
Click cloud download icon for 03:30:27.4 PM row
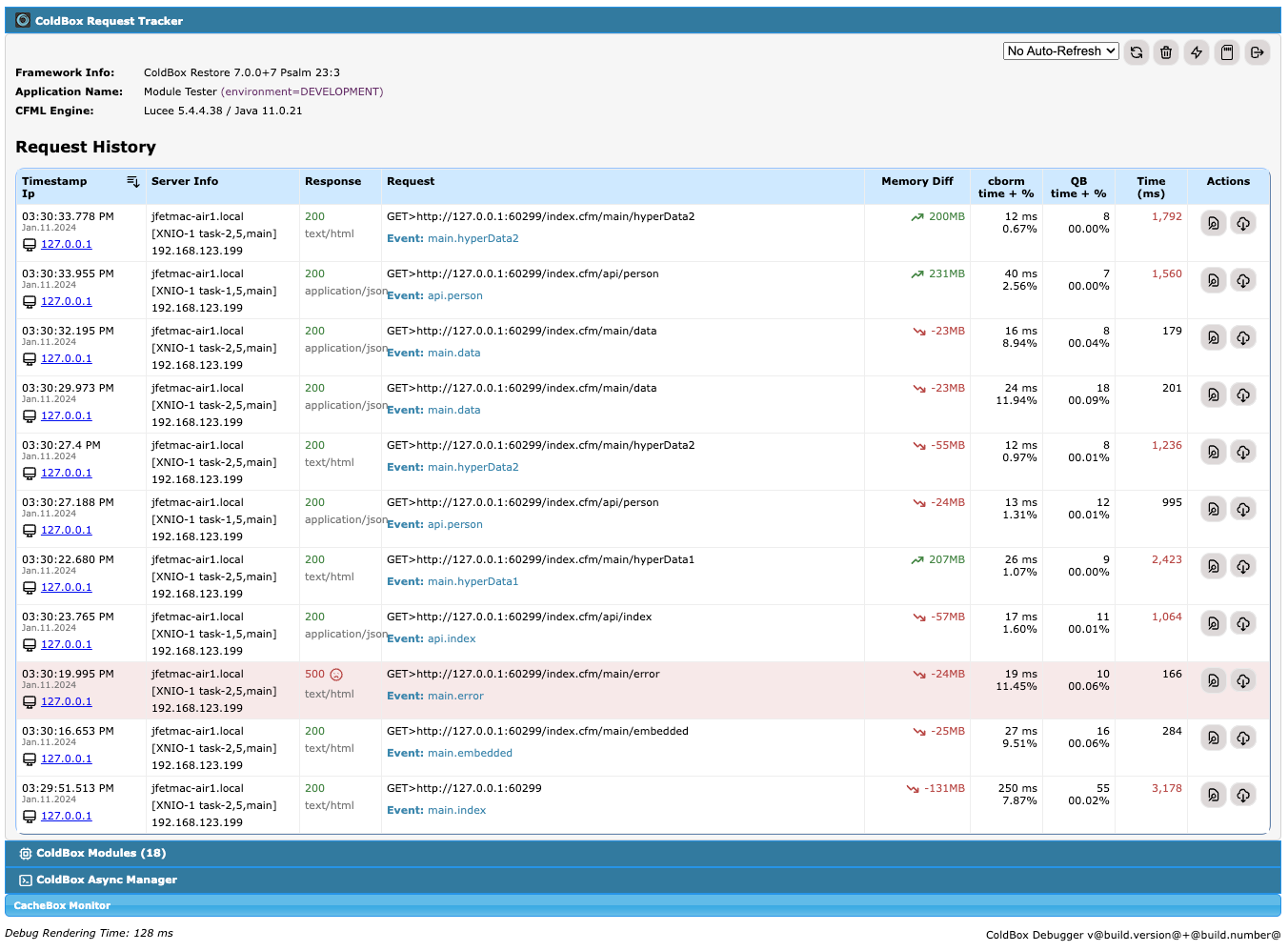point(1243,453)
